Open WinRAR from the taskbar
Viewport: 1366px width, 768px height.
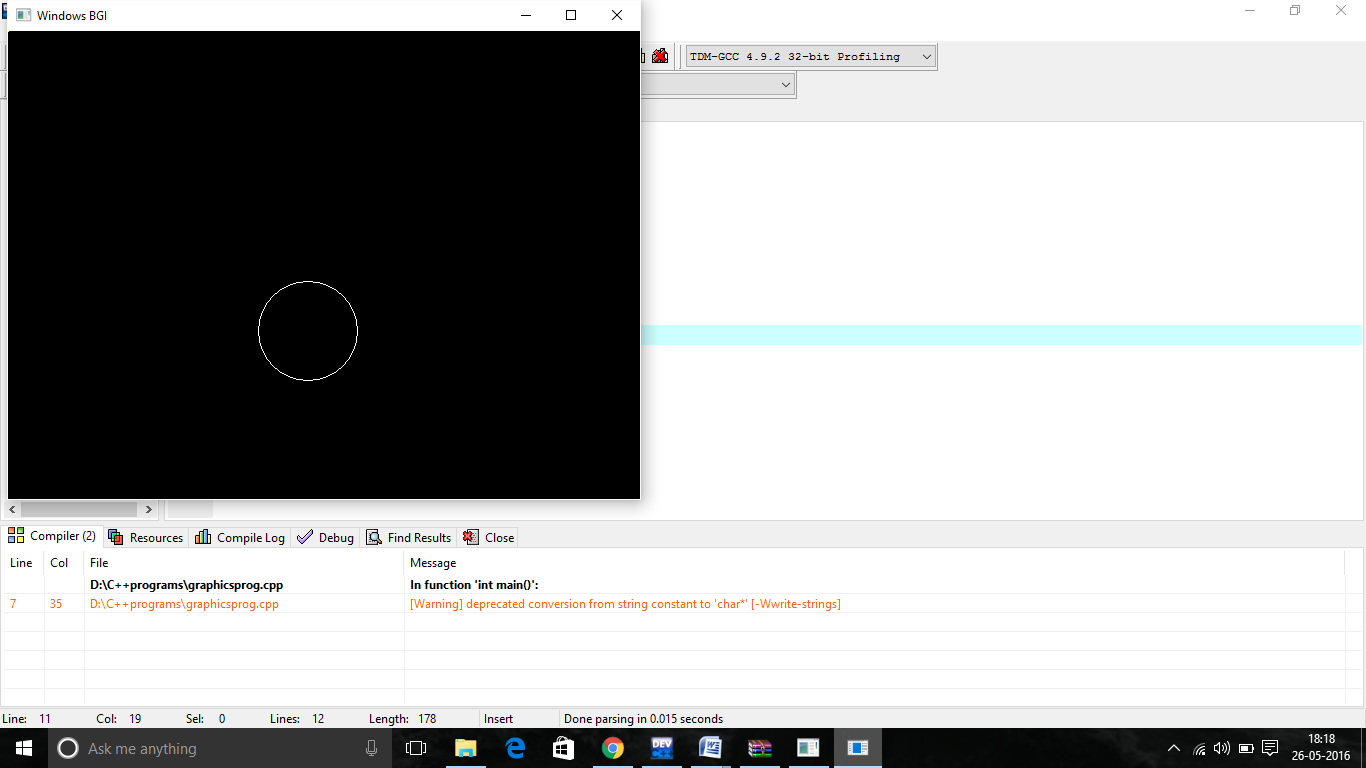[x=760, y=748]
